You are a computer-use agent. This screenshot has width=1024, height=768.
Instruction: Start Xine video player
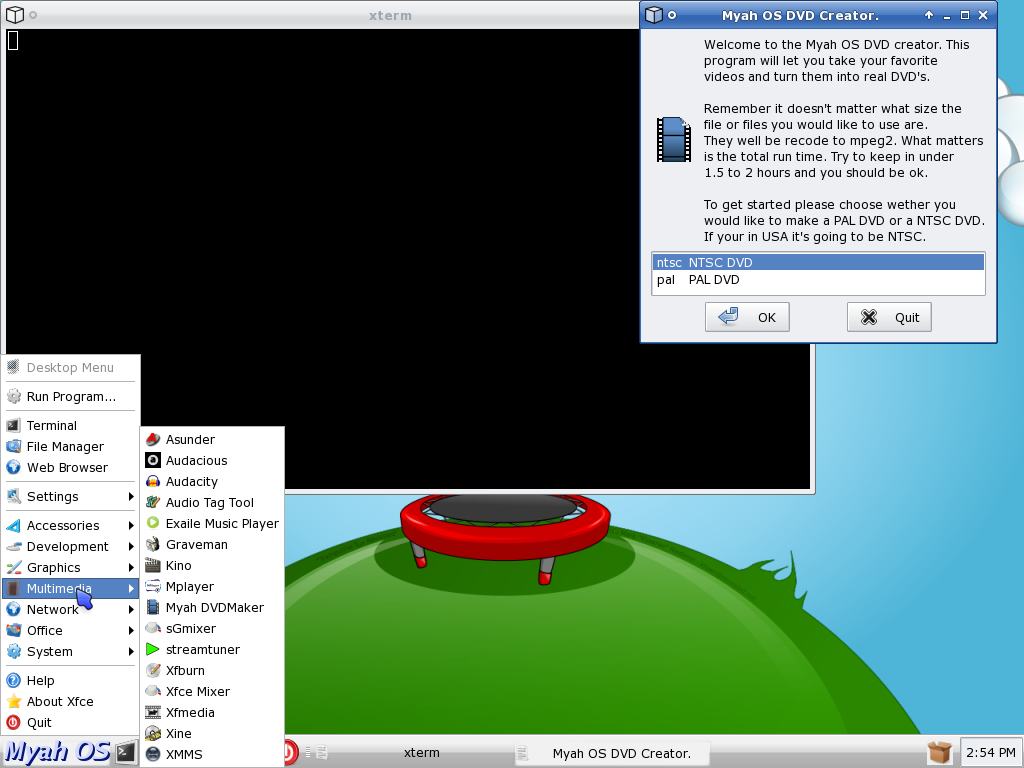pyautogui.click(x=212, y=733)
